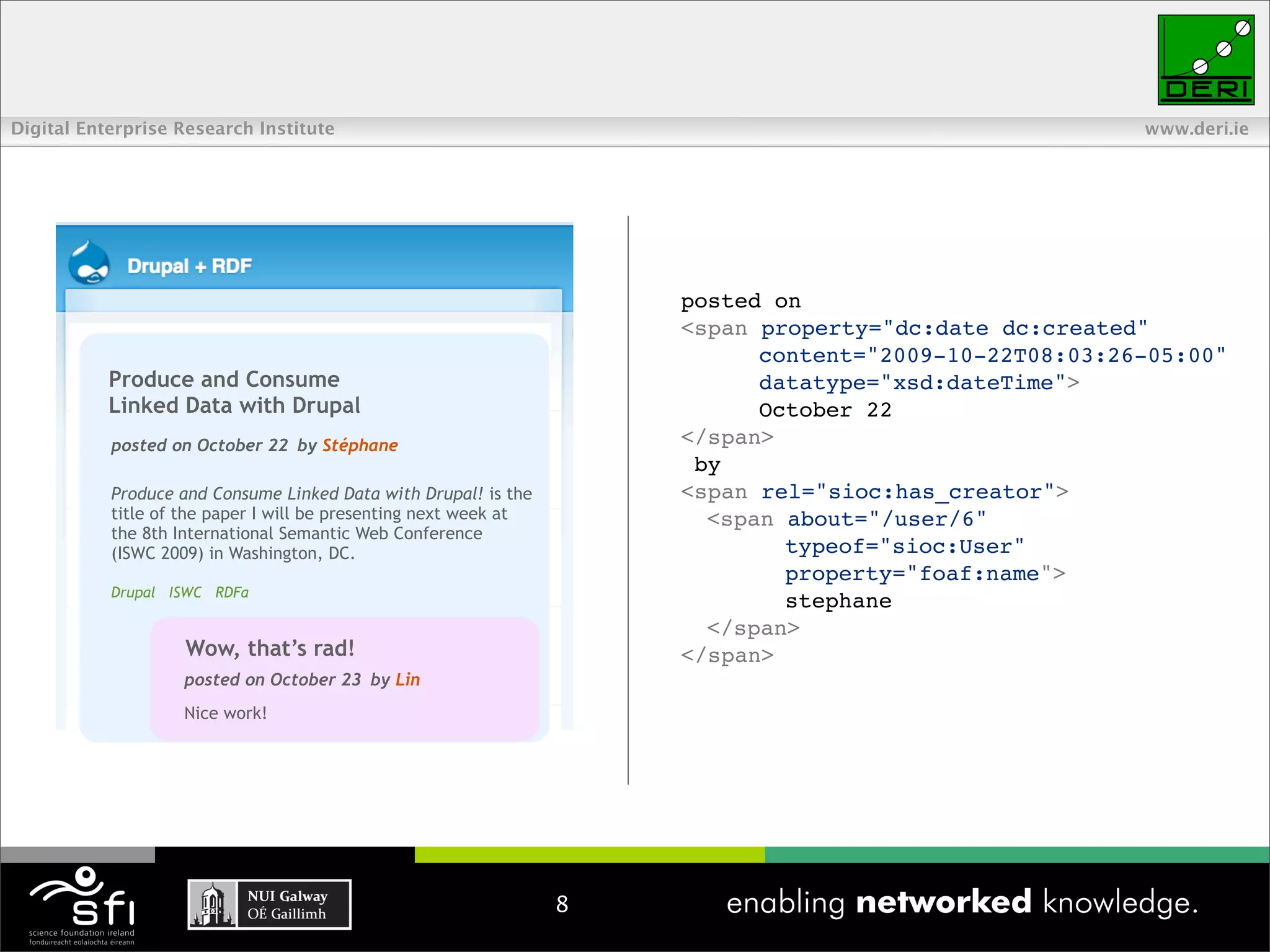Click the DERI logo in the corner

tap(1206, 60)
